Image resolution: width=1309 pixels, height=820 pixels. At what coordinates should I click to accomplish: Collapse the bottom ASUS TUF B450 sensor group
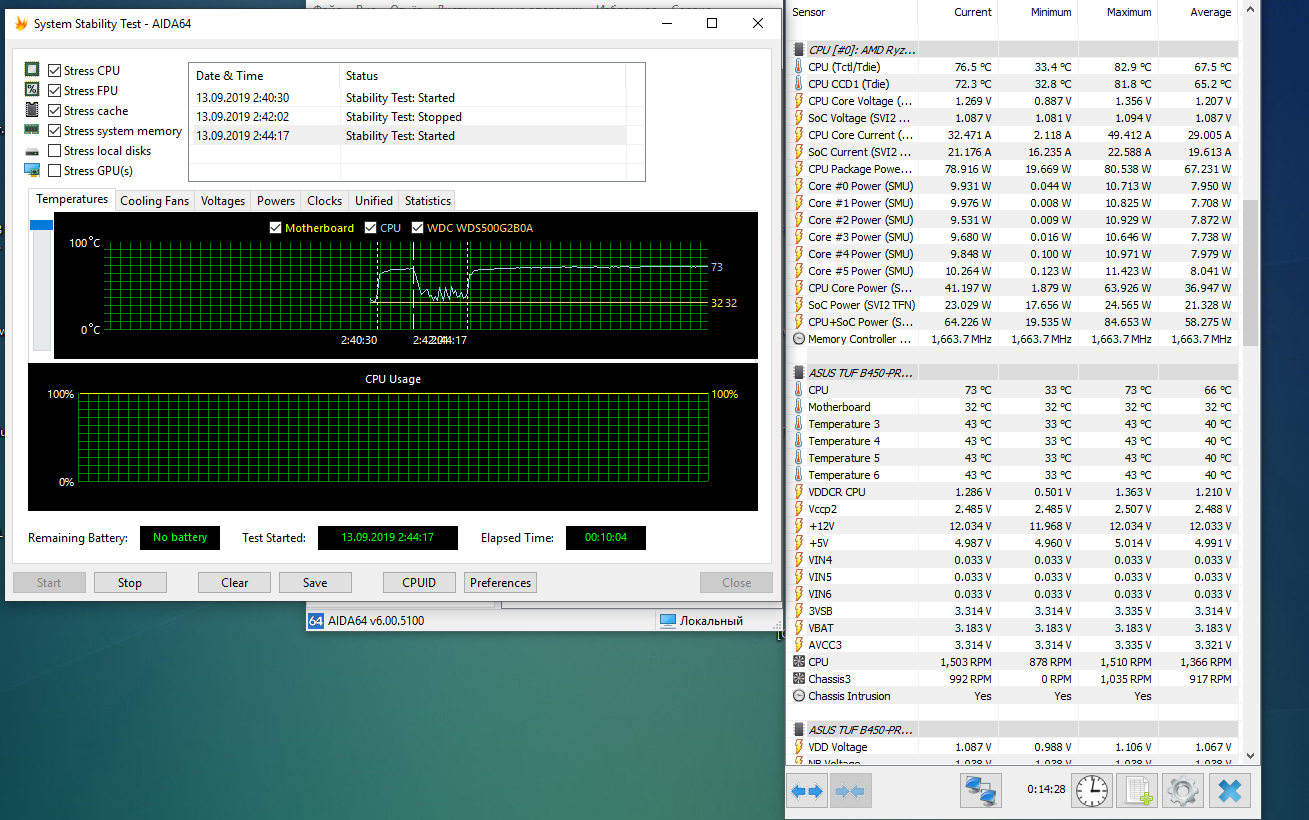coord(798,729)
